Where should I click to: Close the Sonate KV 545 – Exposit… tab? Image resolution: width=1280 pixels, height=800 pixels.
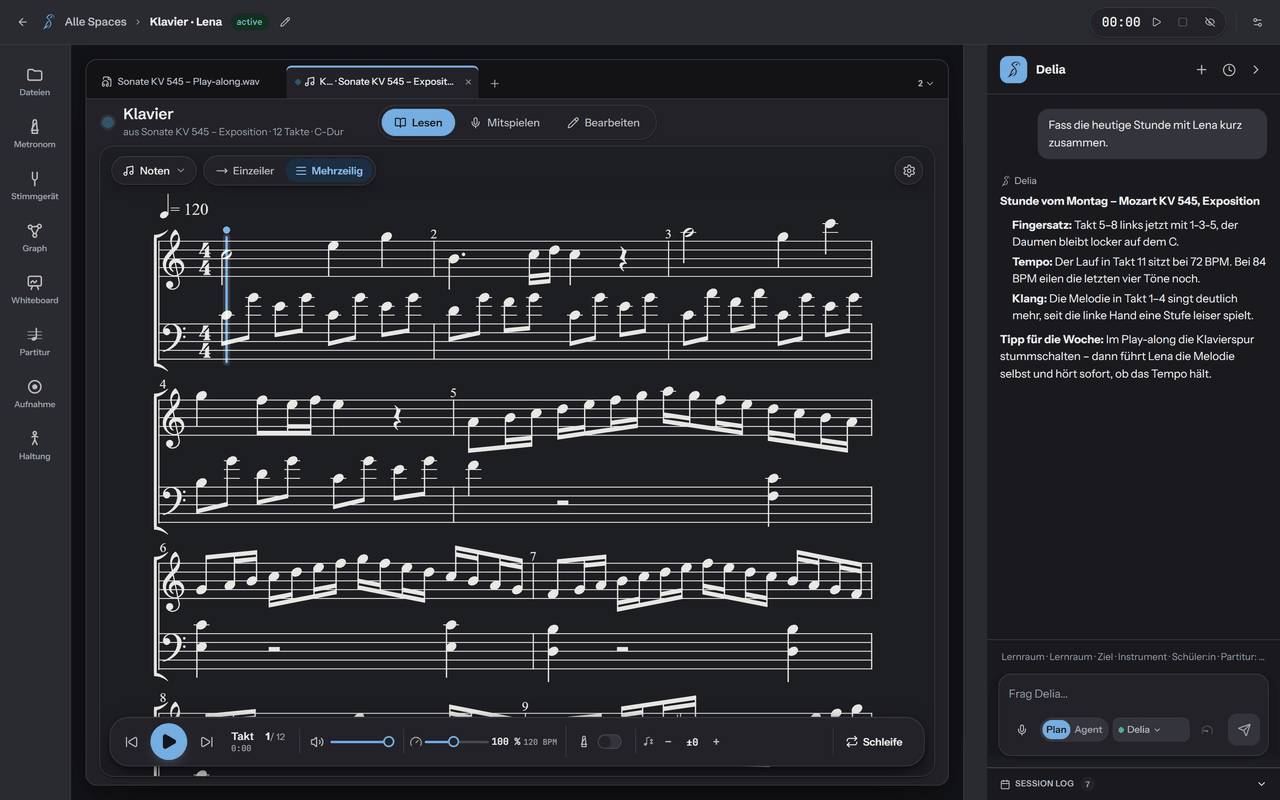467,82
